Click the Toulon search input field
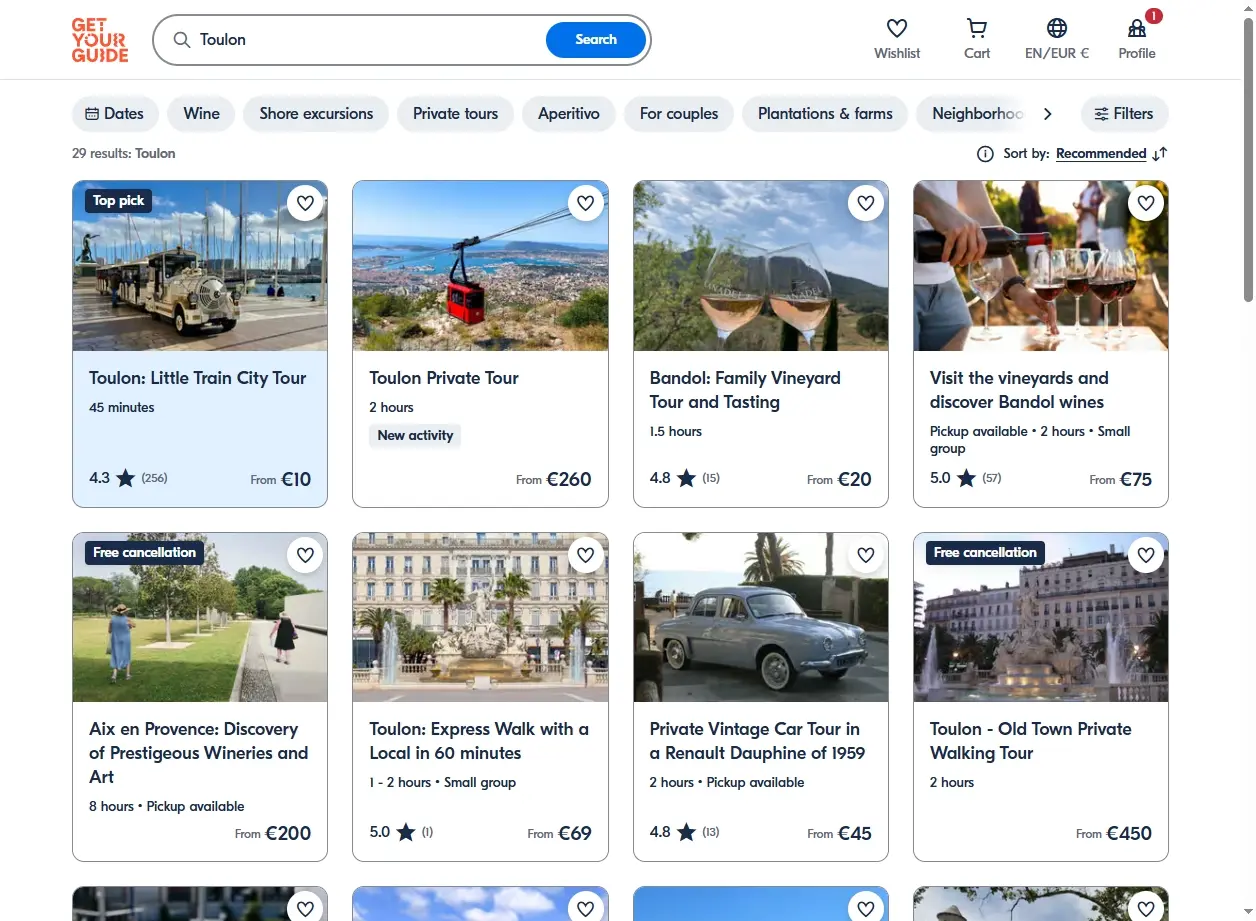The height and width of the screenshot is (921, 1256). click(x=370, y=40)
